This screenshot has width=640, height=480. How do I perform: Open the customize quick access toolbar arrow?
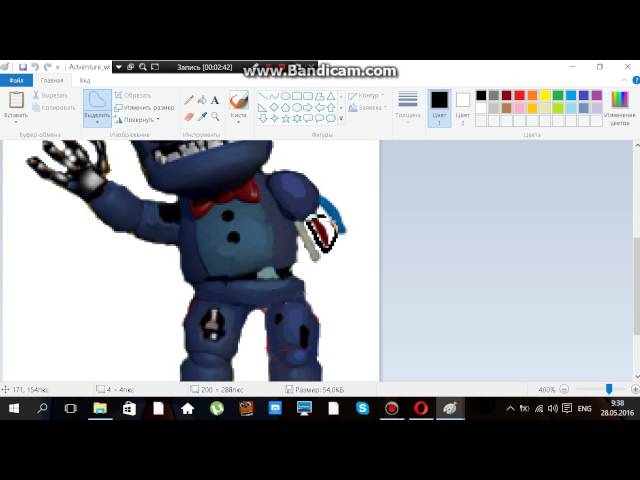(x=58, y=67)
